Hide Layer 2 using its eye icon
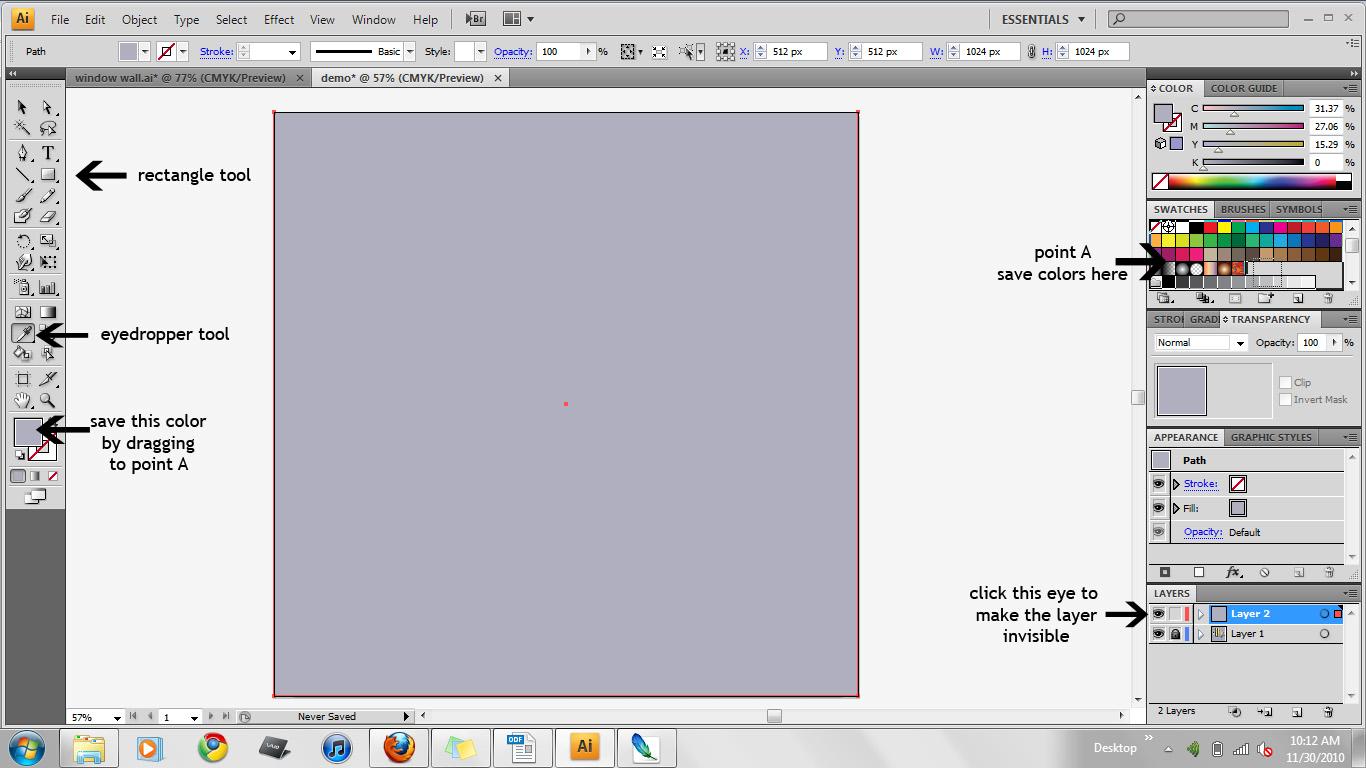The width and height of the screenshot is (1366, 768). [x=1158, y=614]
